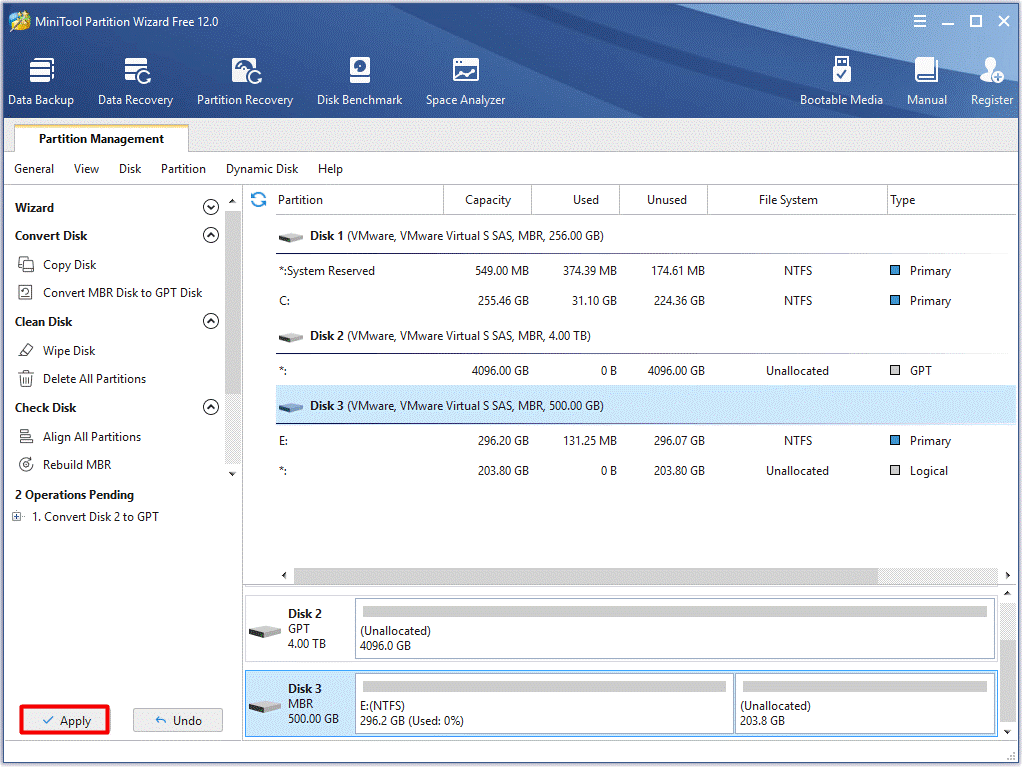Open the Disk menu
This screenshot has height=767, width=1022.
[130, 169]
